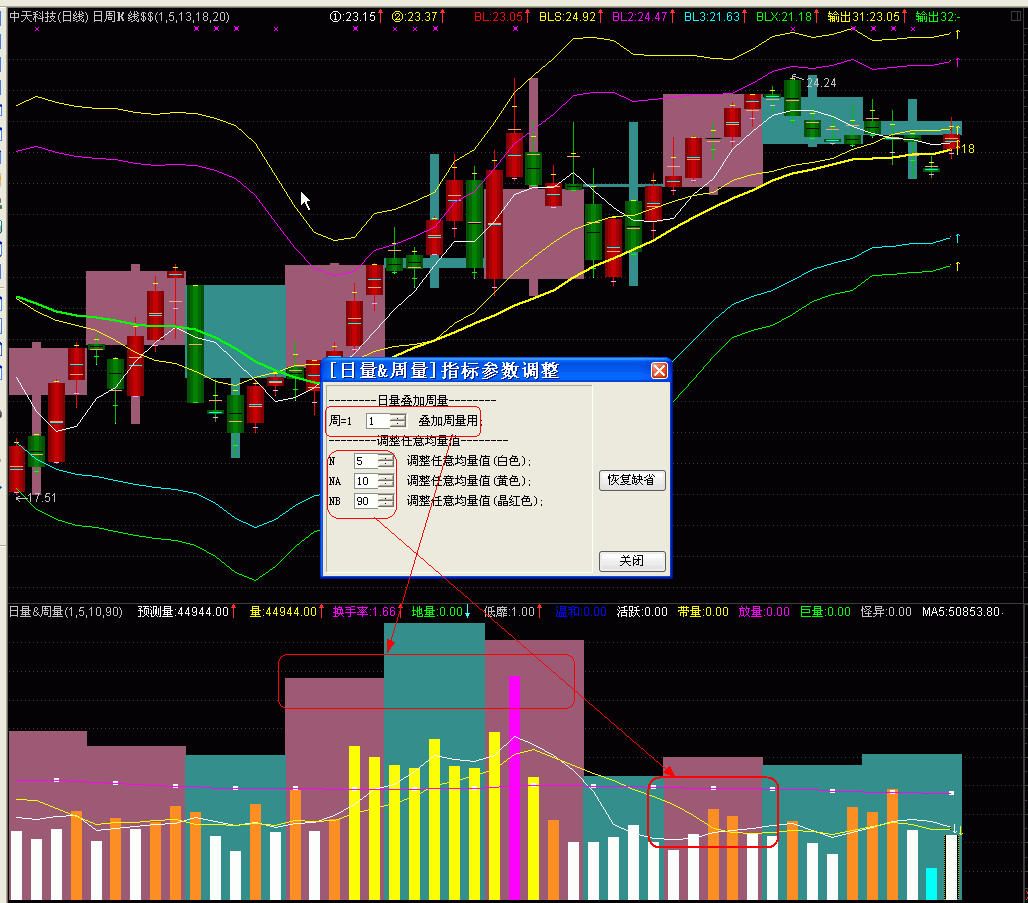Click the 活跃:0.00 label
This screenshot has width=1028, height=903.
[642, 612]
